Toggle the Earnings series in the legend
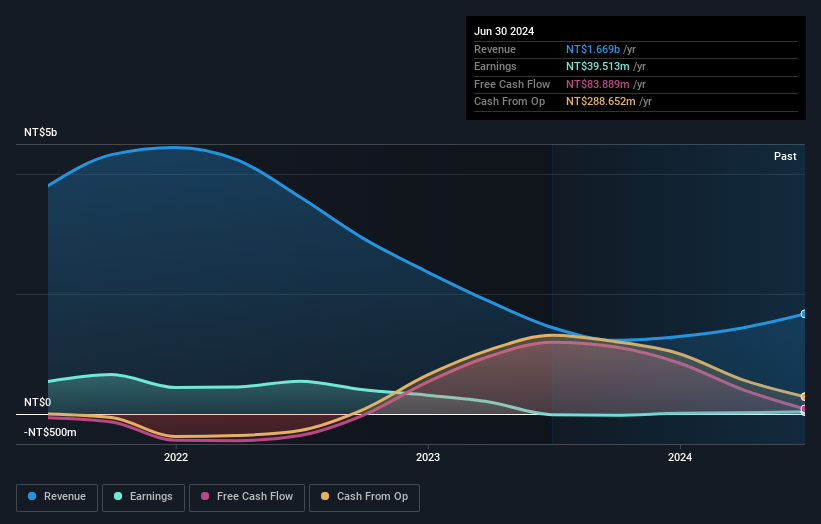The width and height of the screenshot is (821, 524). [143, 497]
